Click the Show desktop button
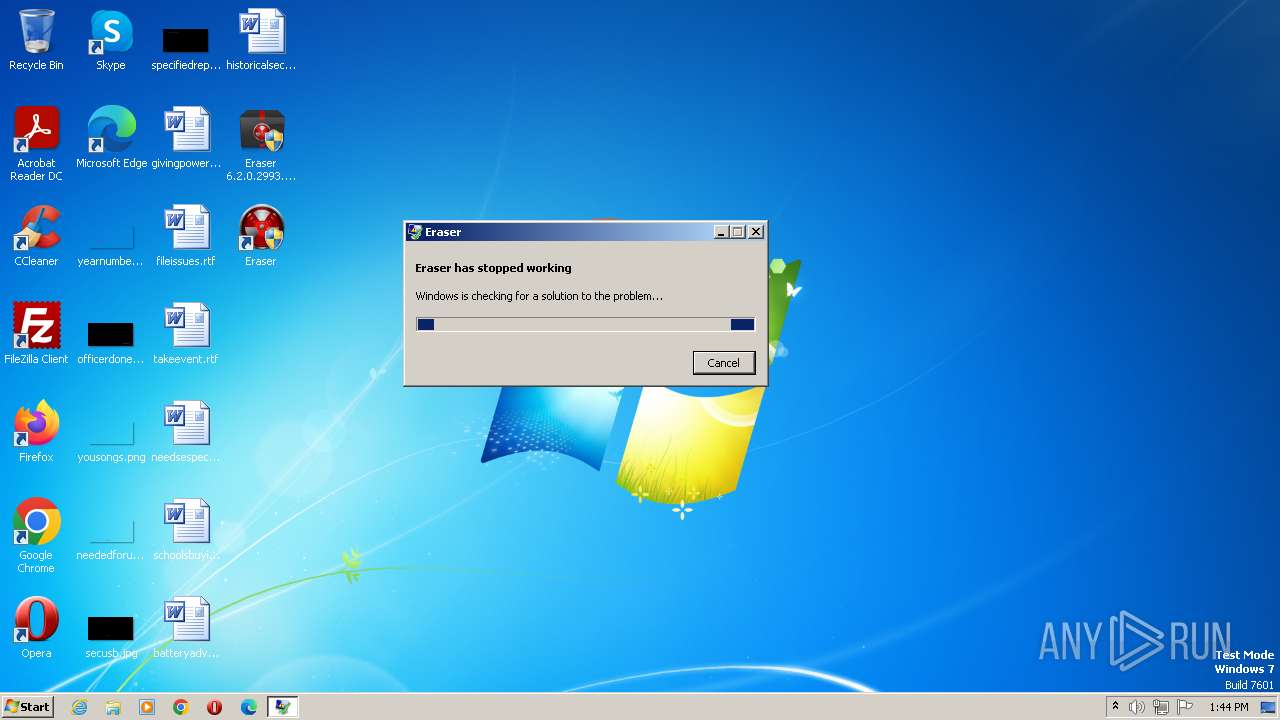Viewport: 1280px width, 720px height. click(1270, 707)
